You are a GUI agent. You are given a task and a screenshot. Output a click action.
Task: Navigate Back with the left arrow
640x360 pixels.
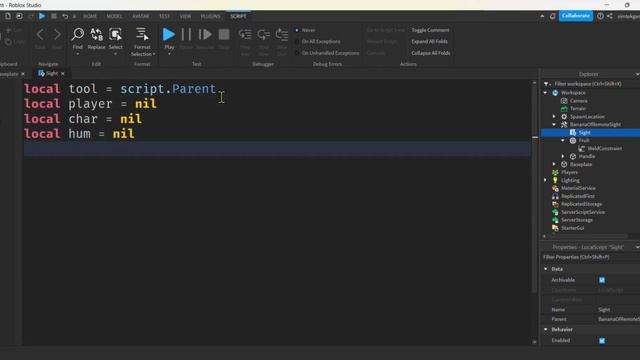pyautogui.click(x=40, y=35)
